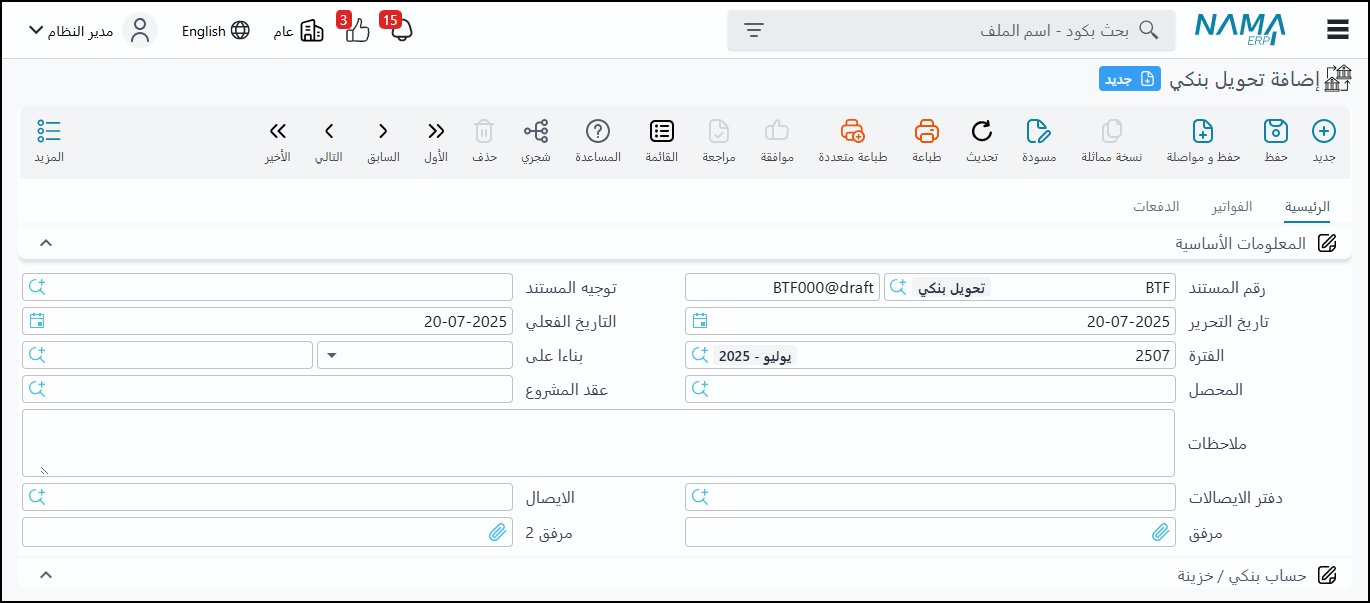The width and height of the screenshot is (1370, 603).
Task: Click inside the Notes (ملاحظات) text area
Action: click(598, 442)
